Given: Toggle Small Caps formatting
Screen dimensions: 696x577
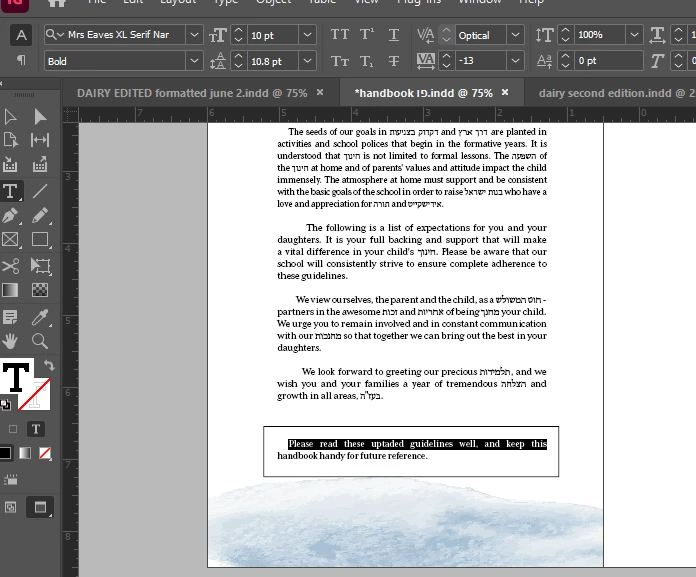Looking at the screenshot, I should [340, 61].
